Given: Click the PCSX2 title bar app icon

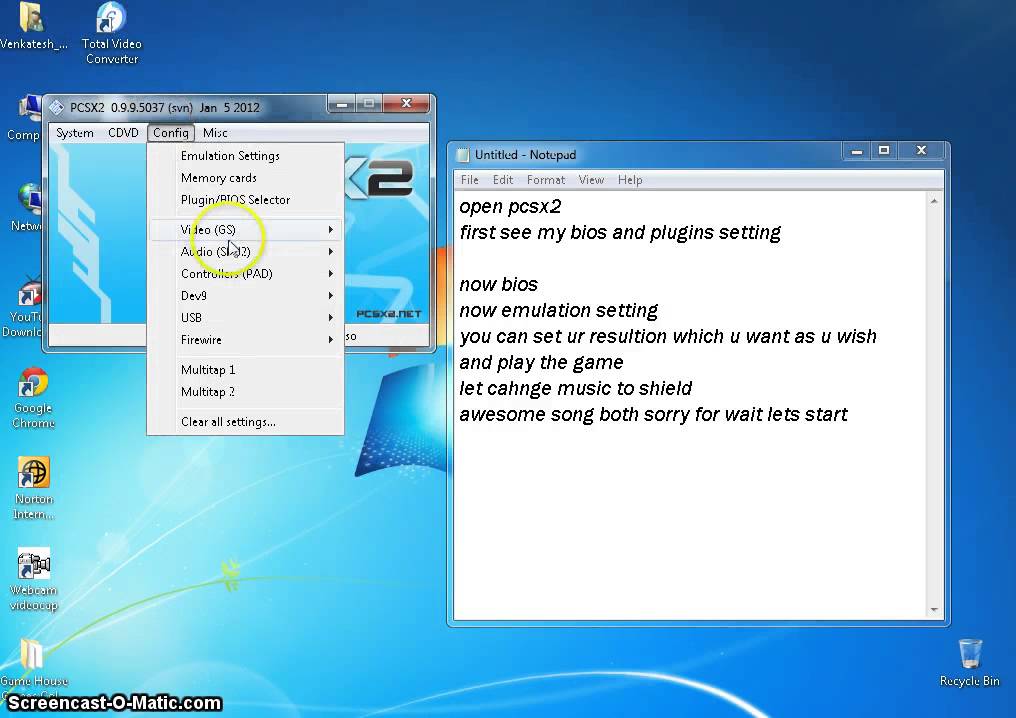Looking at the screenshot, I should point(57,107).
